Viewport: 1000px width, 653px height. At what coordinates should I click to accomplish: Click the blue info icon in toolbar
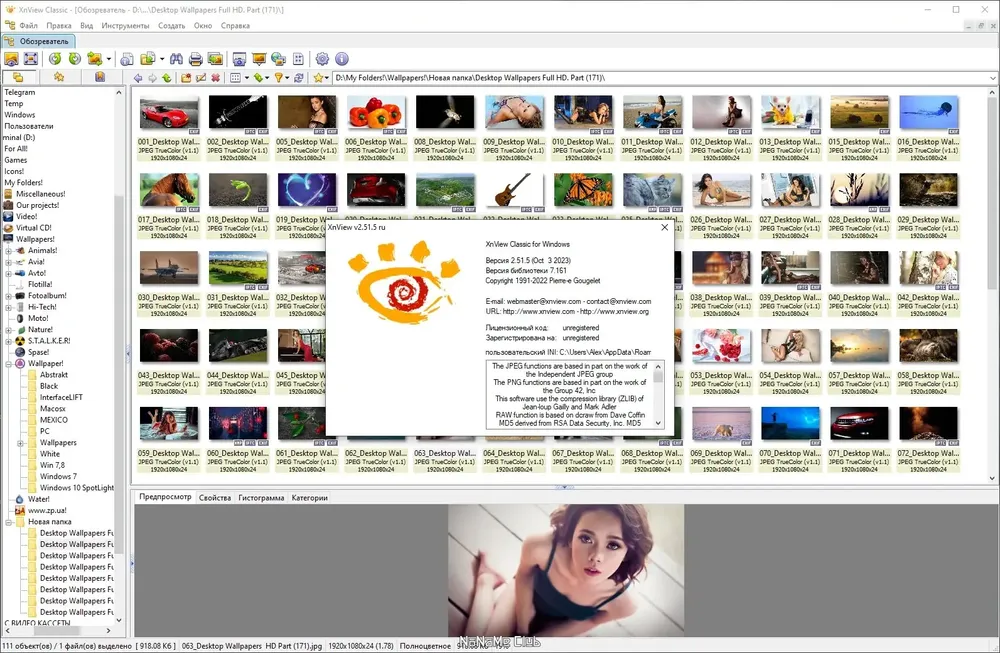[x=342, y=59]
